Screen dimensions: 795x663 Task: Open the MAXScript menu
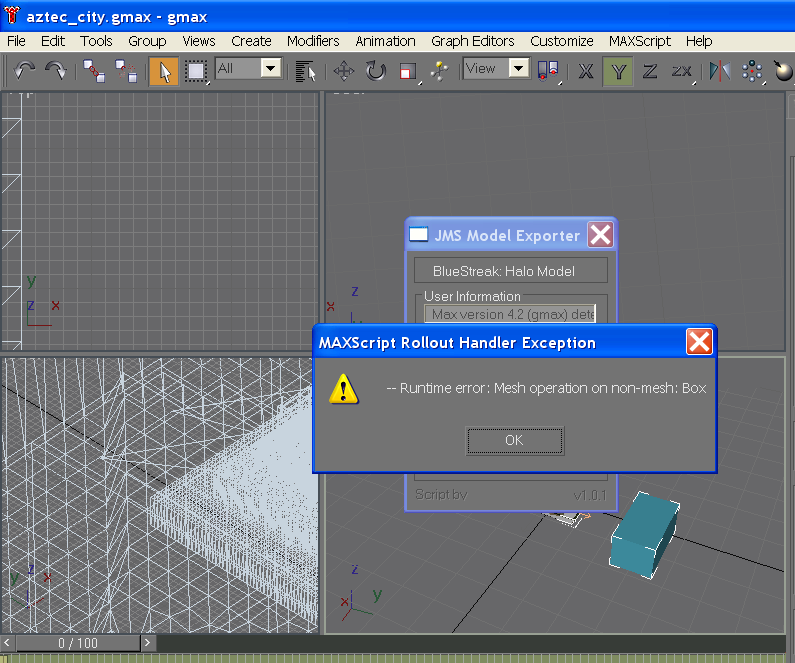640,41
